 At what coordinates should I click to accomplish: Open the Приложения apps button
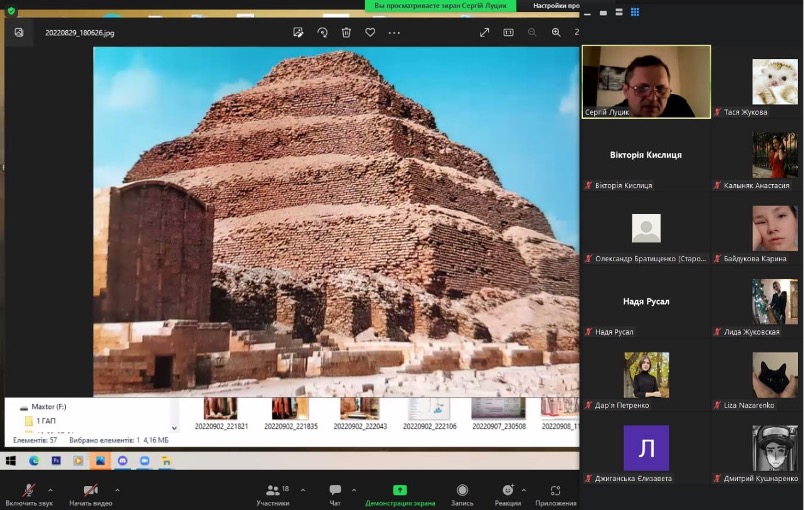click(555, 495)
